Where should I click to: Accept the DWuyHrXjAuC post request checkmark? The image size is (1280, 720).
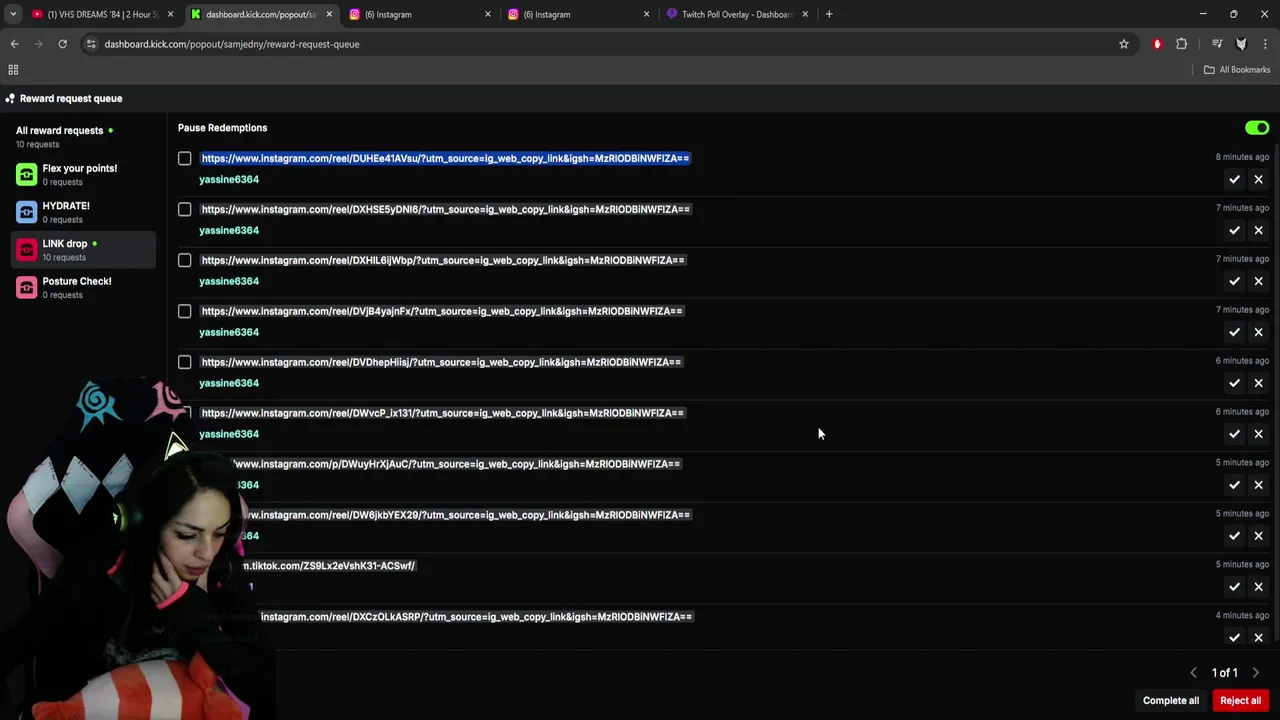[1234, 486]
